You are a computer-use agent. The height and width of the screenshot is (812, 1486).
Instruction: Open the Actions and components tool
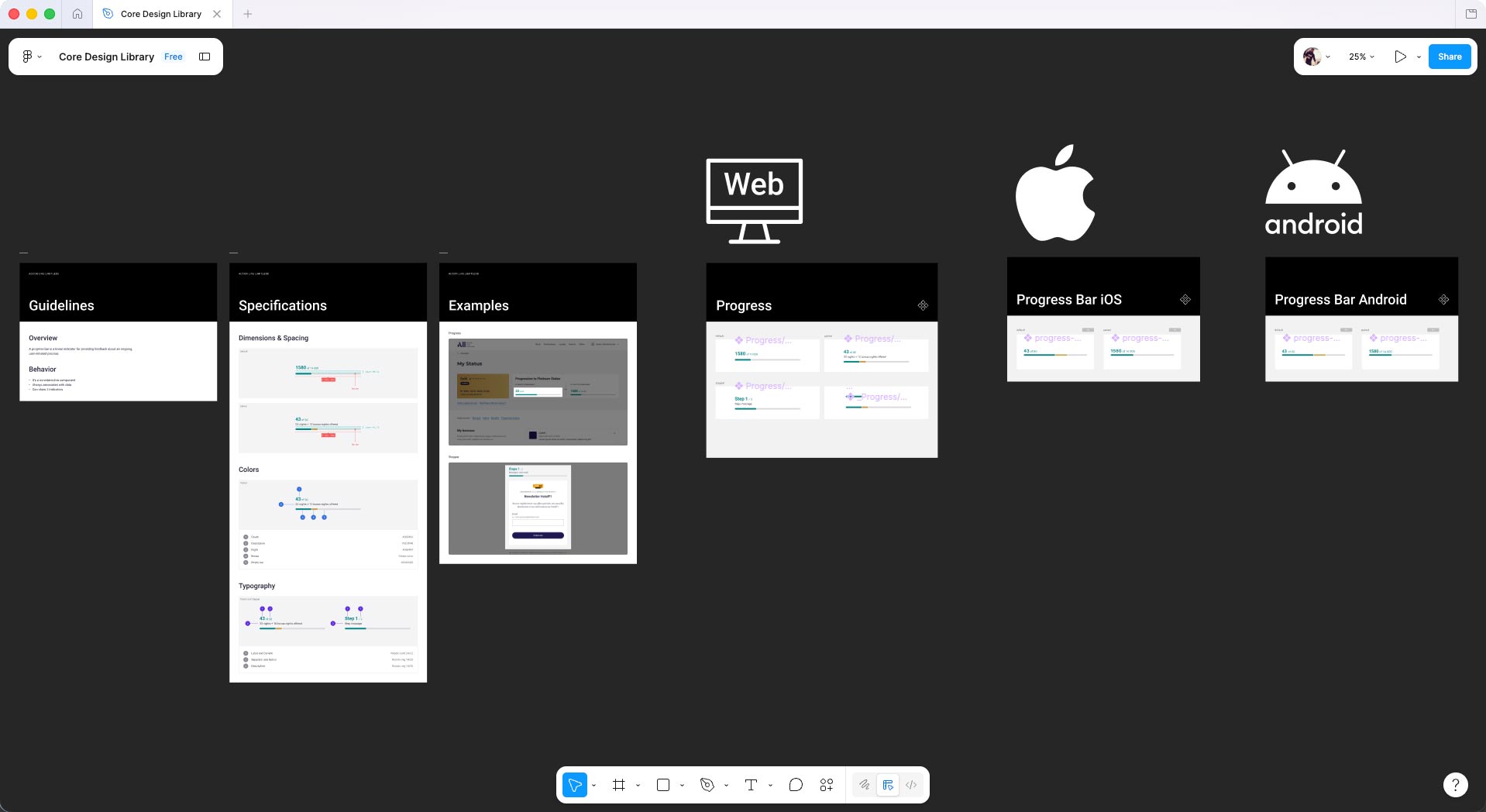click(827, 785)
